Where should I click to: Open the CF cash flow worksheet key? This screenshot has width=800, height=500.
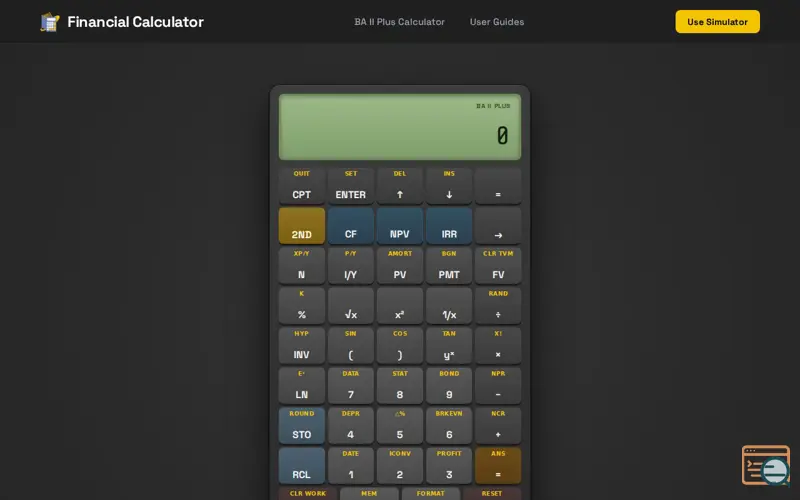[x=351, y=226]
